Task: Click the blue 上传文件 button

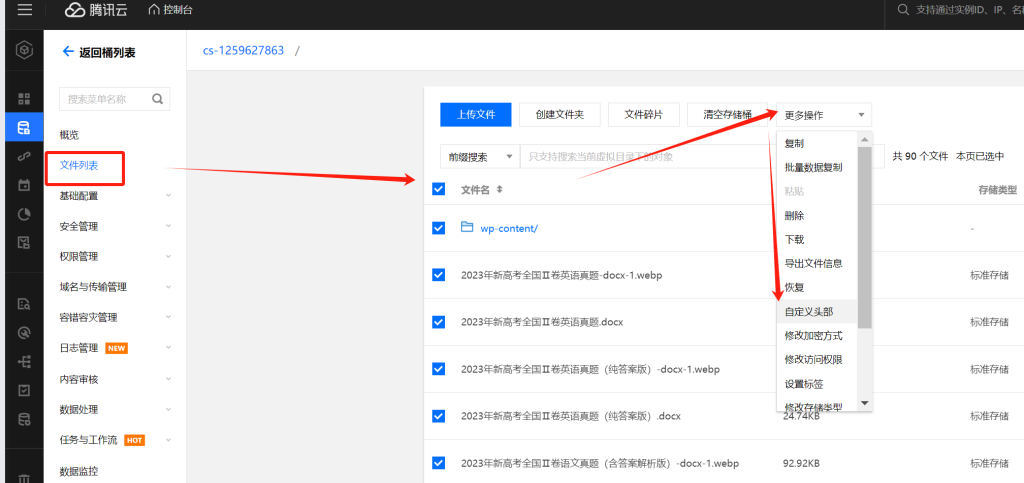Action: tap(475, 115)
